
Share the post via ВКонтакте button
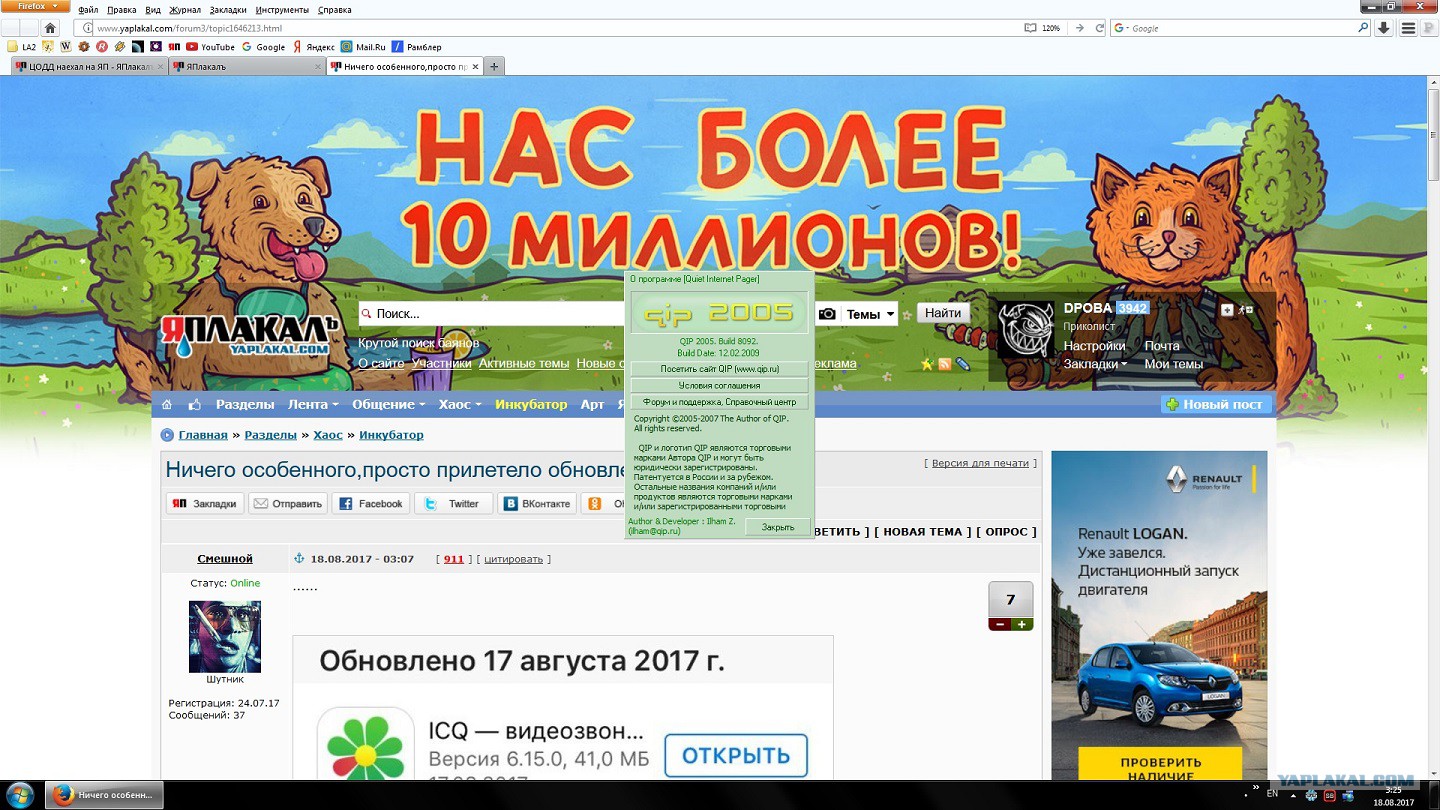(x=537, y=504)
